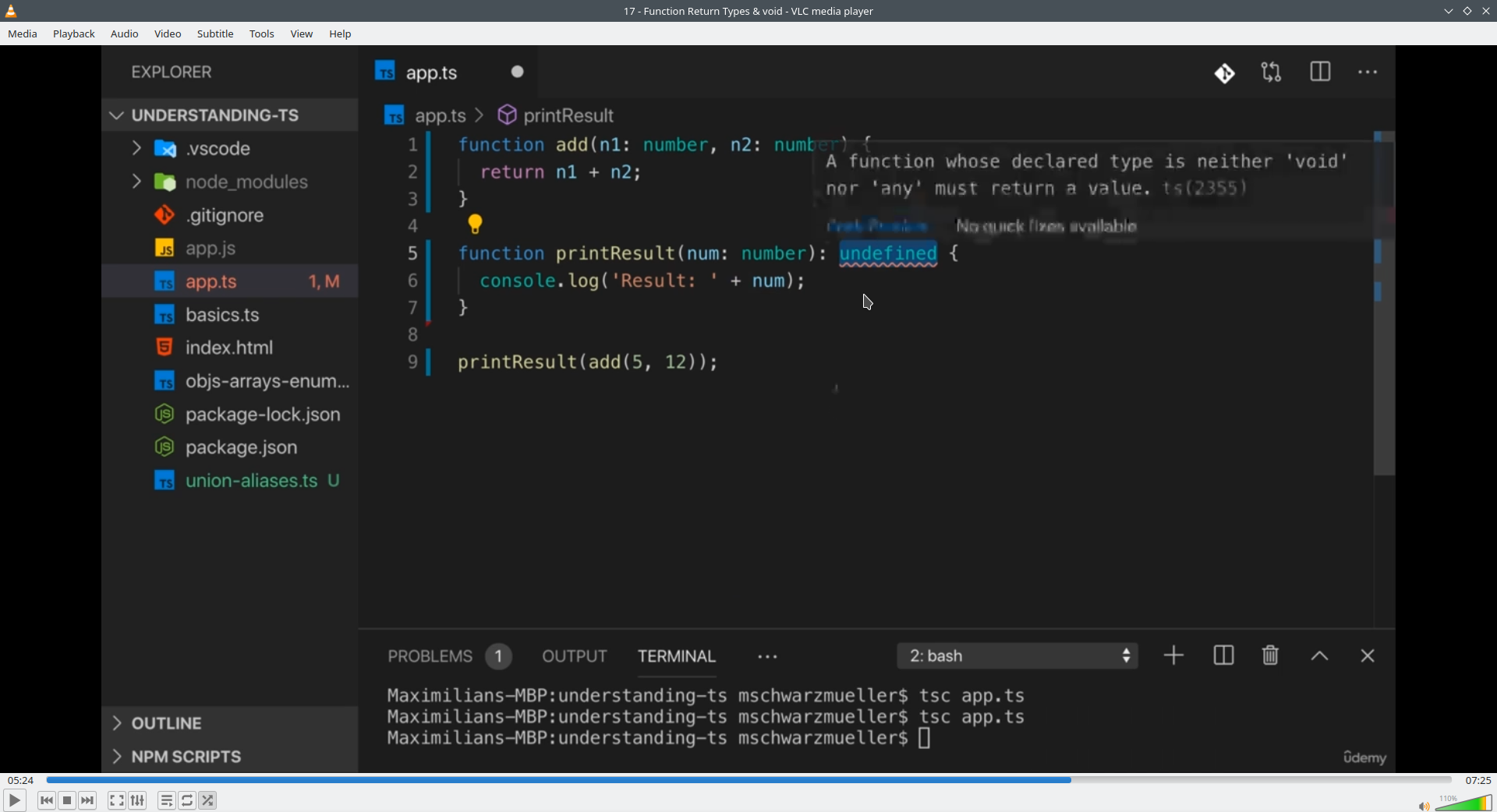Switch to the TERMINAL tab
The image size is (1497, 812).
677,657
